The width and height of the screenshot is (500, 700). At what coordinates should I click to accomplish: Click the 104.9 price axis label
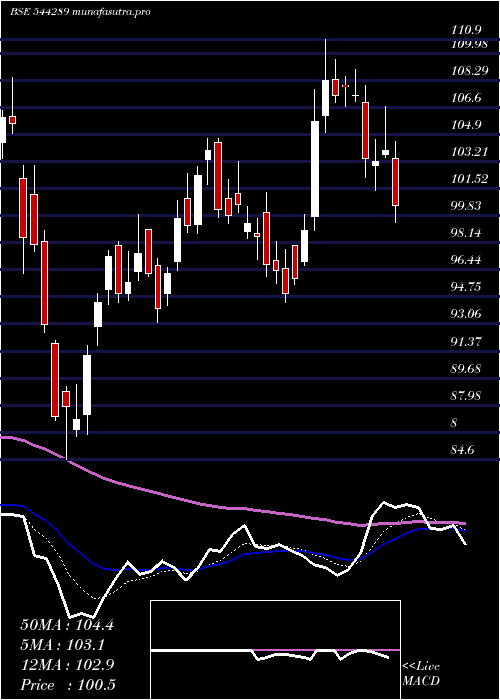pyautogui.click(x=466, y=125)
